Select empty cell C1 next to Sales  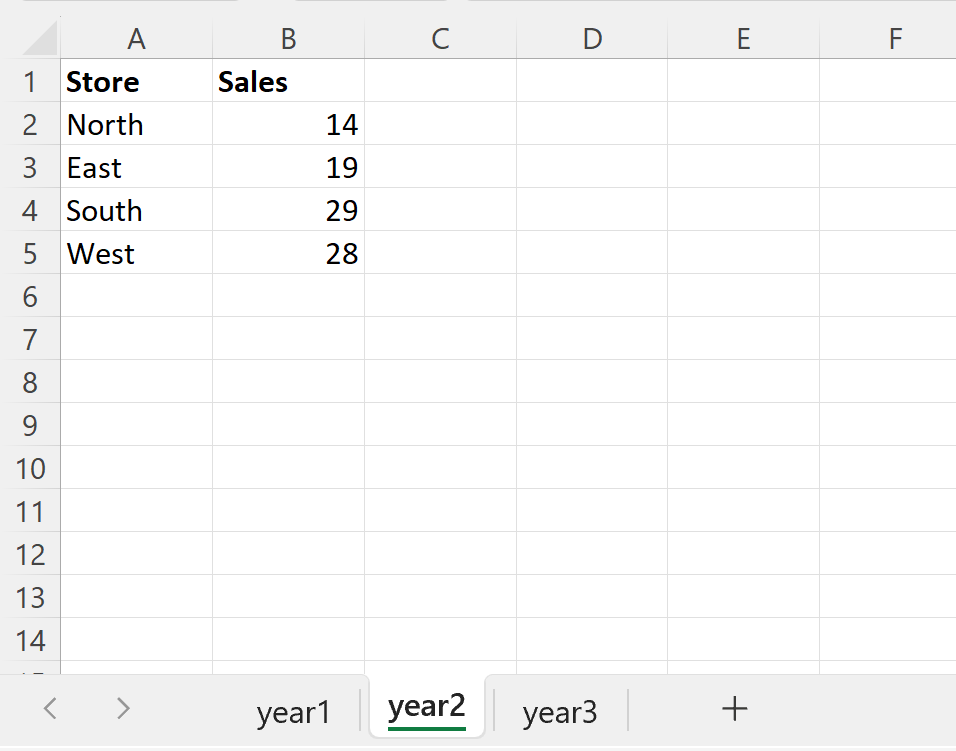[x=440, y=82]
